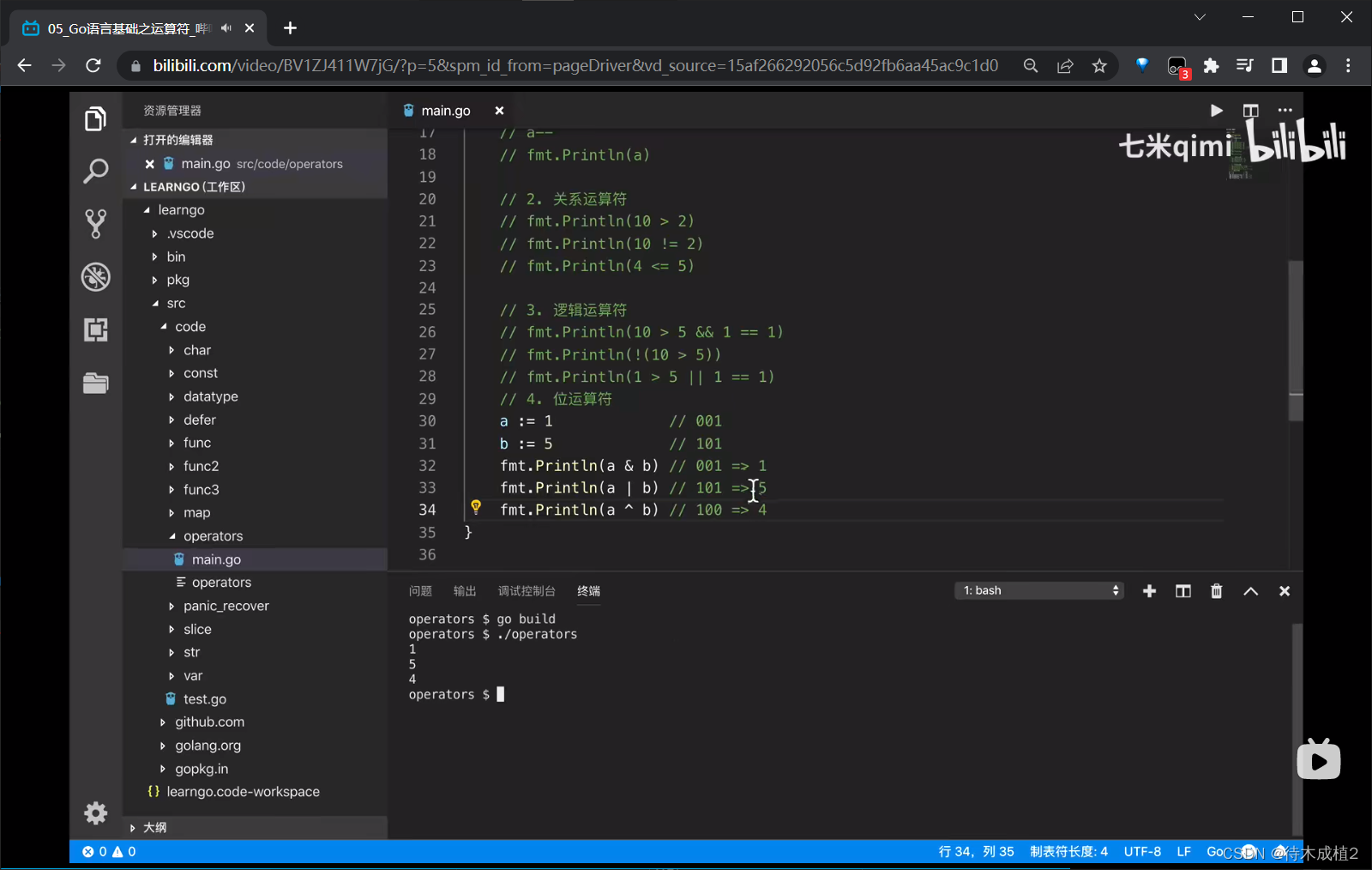Open the project folder icon in activity bar

(x=95, y=383)
